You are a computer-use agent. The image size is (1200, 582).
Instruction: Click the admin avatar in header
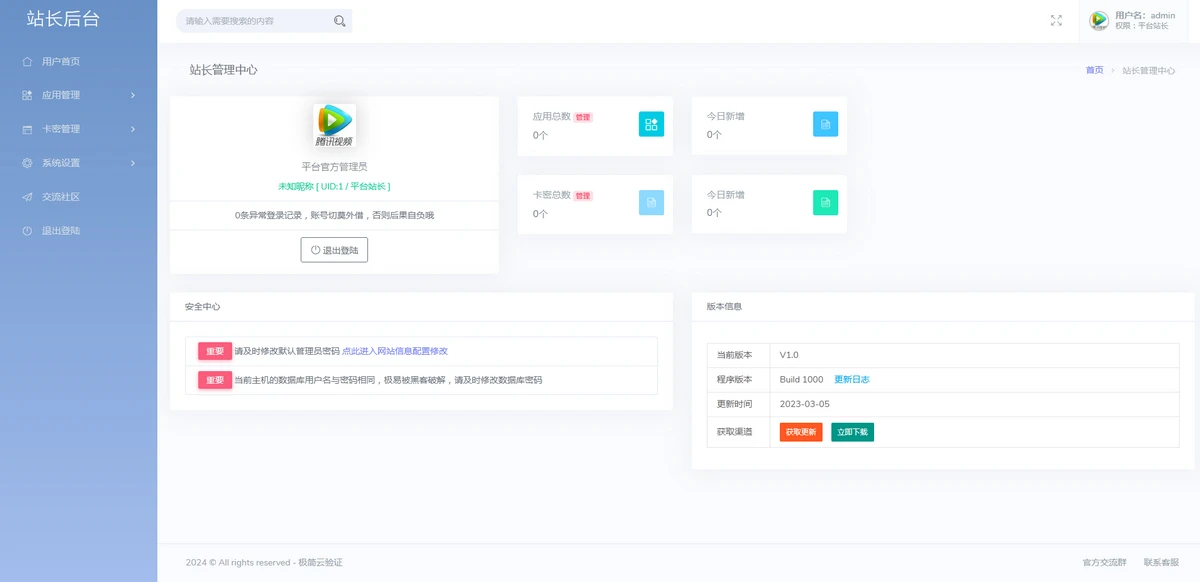1099,20
